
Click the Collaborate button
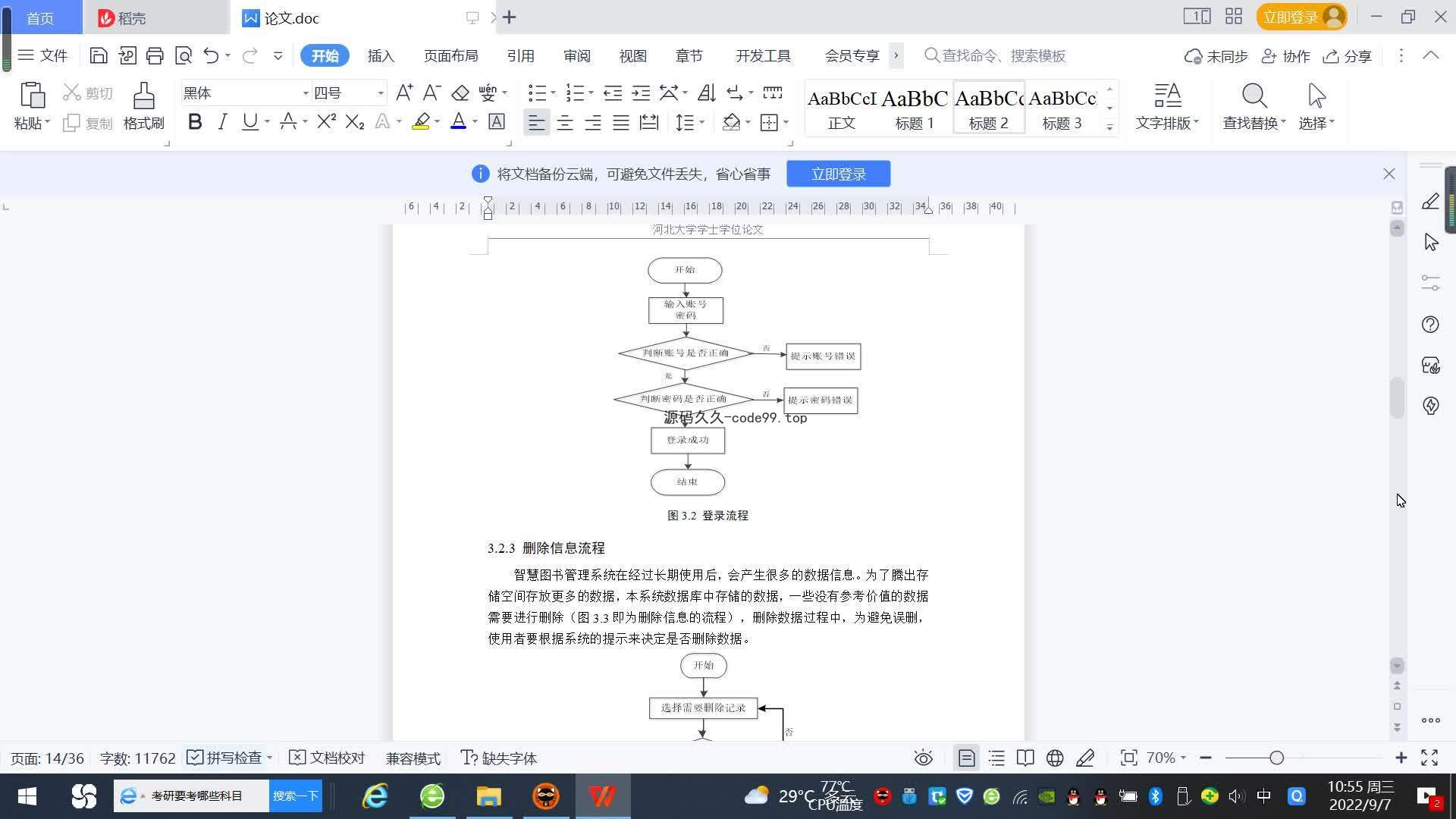1285,56
